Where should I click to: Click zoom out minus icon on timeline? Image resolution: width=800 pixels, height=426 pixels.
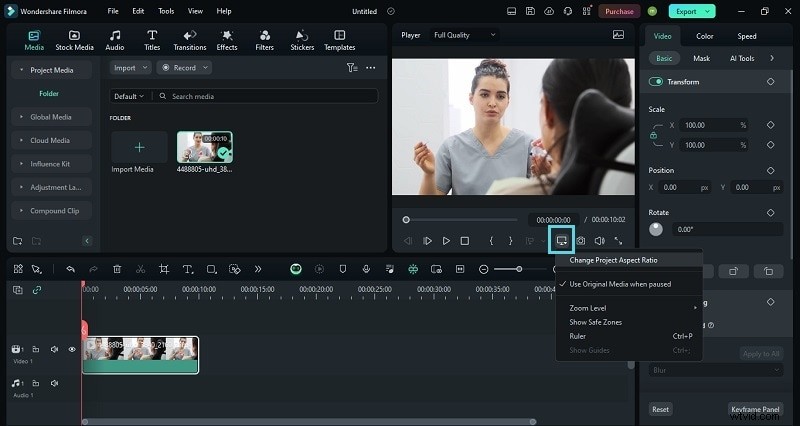click(x=484, y=269)
